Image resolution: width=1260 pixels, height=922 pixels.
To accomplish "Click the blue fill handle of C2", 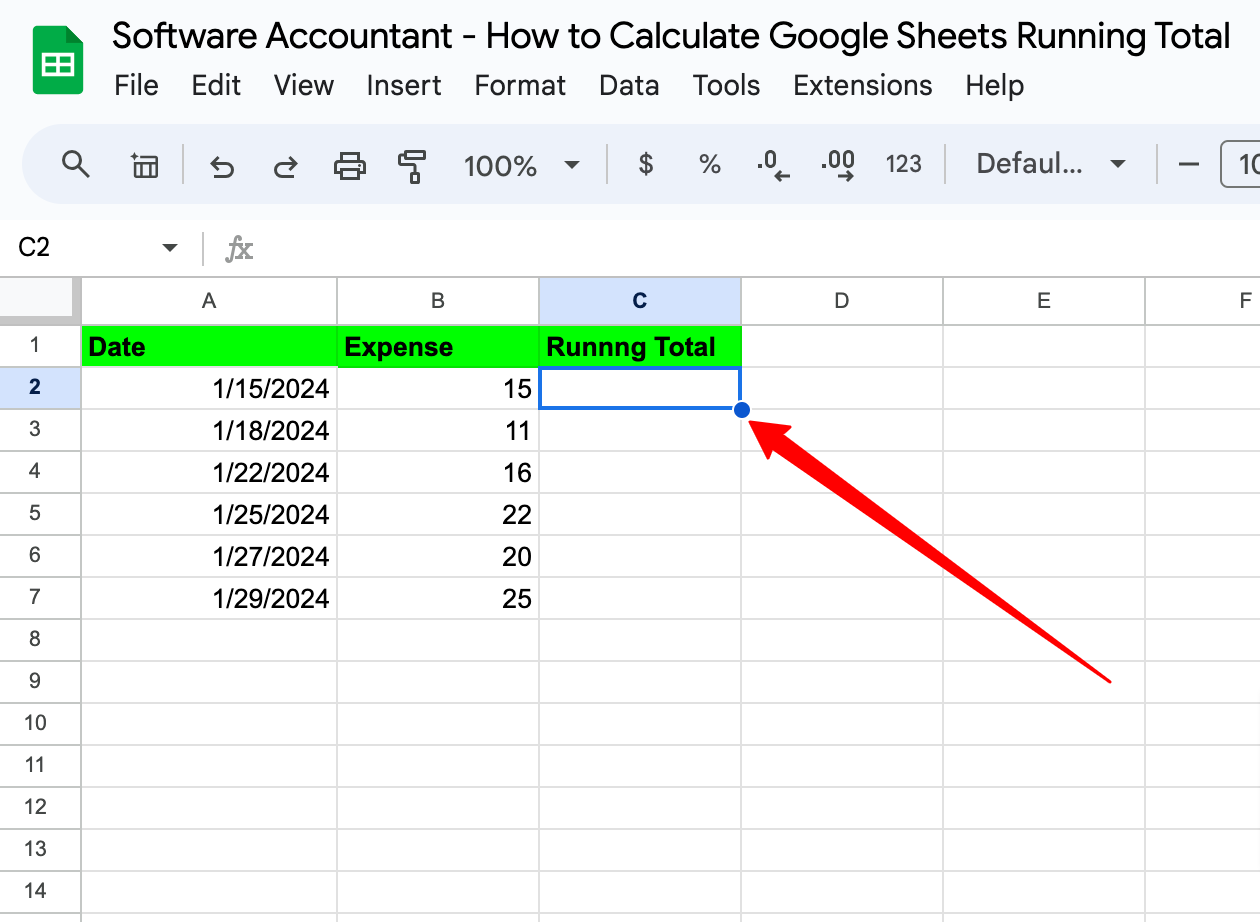I will click(x=742, y=409).
